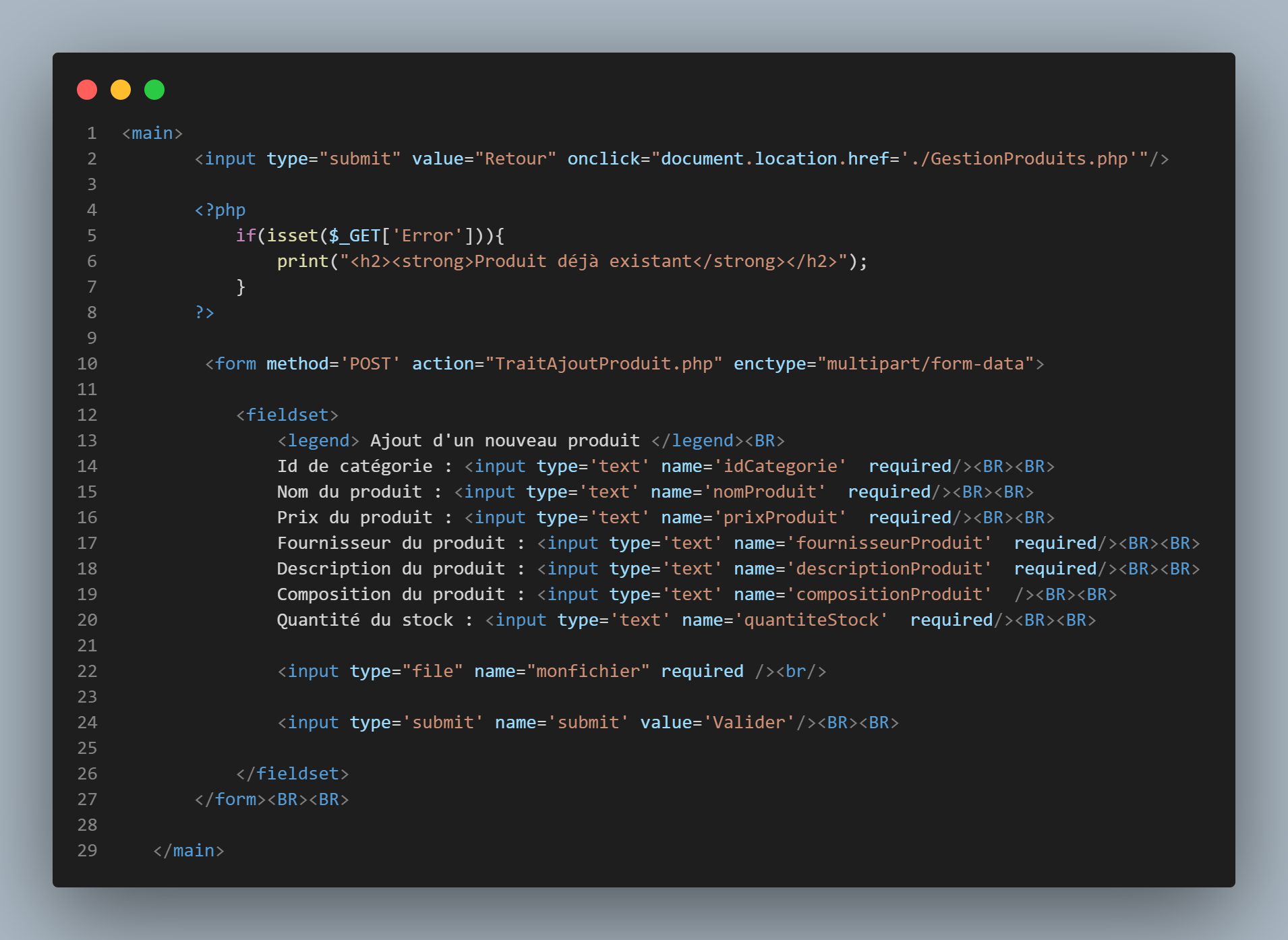Screen dimensions: 1288x940
Task: Click the closing brace on line 7
Action: pos(241,287)
